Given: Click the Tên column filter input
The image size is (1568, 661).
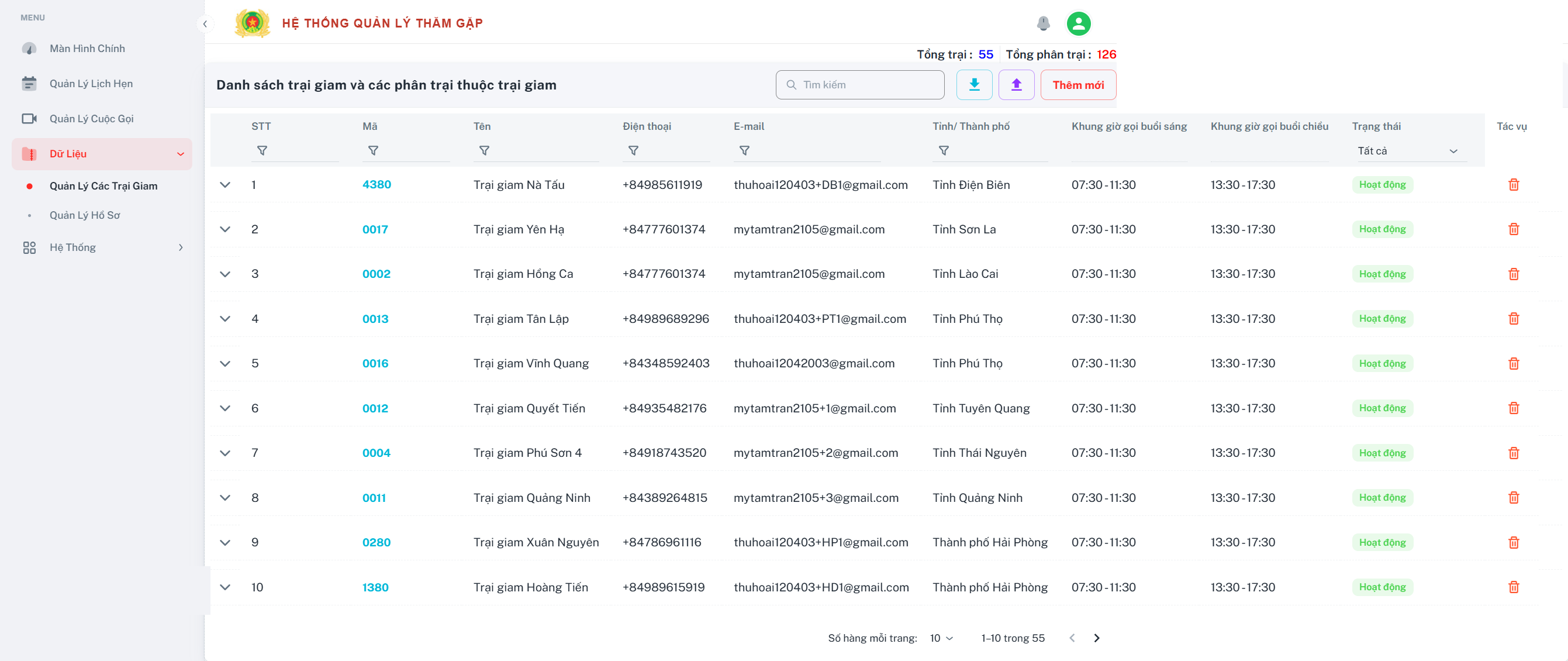Looking at the screenshot, I should 536,150.
